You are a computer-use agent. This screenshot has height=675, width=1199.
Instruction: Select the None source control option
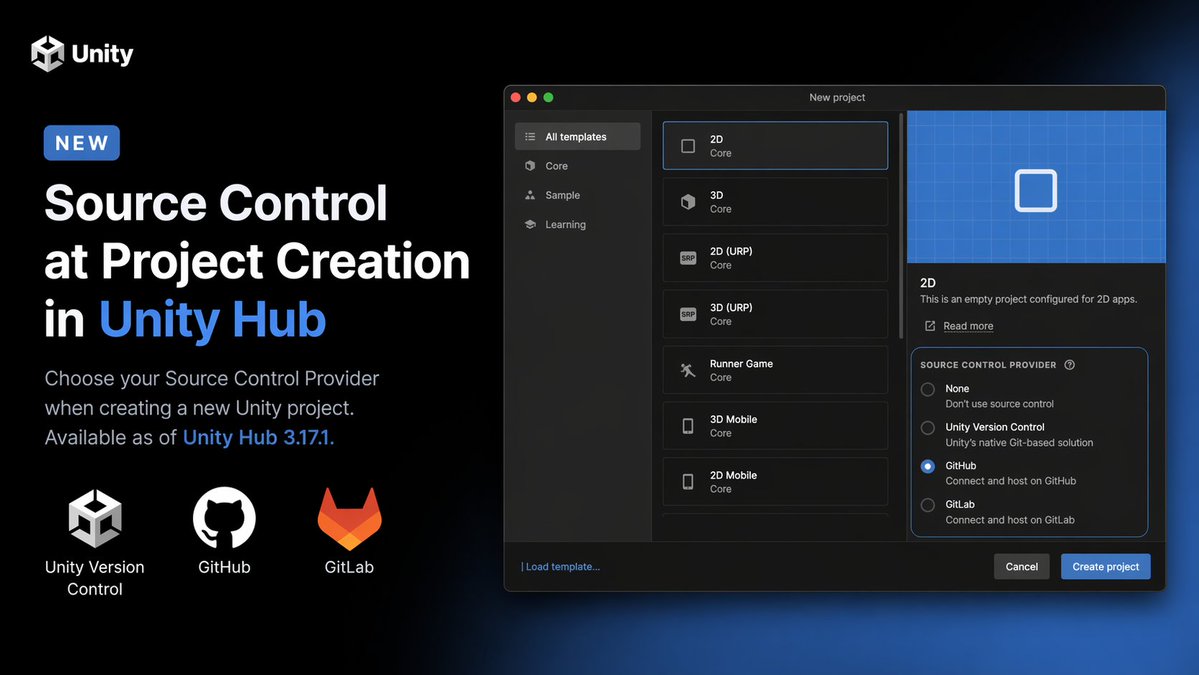click(x=928, y=389)
